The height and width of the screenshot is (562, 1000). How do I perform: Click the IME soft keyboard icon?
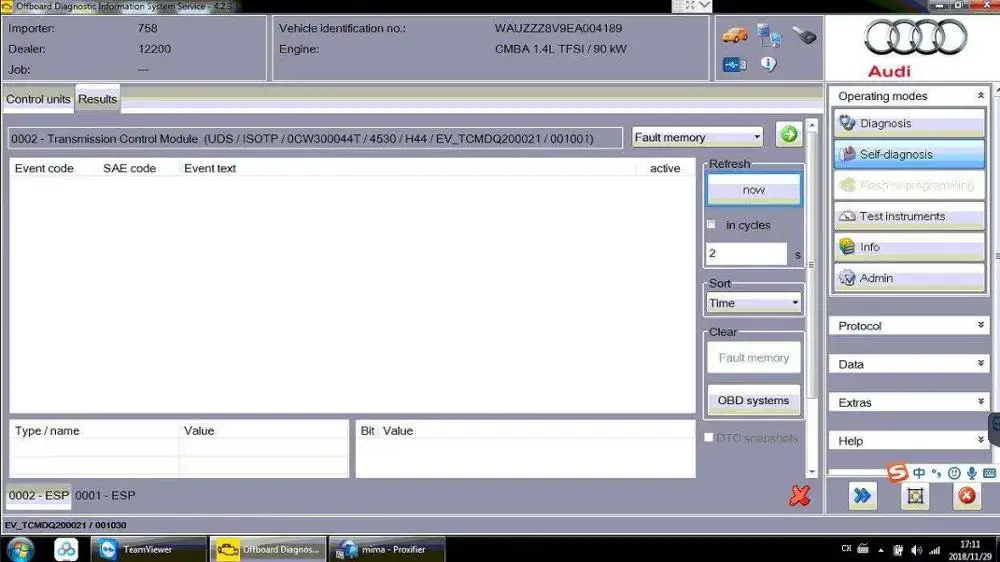click(989, 473)
